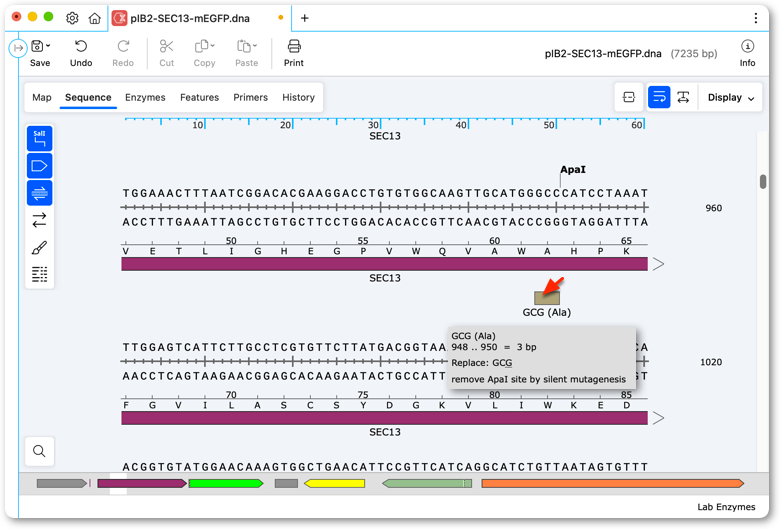780x529 pixels.
Task: Click line number 960
Action: point(713,208)
